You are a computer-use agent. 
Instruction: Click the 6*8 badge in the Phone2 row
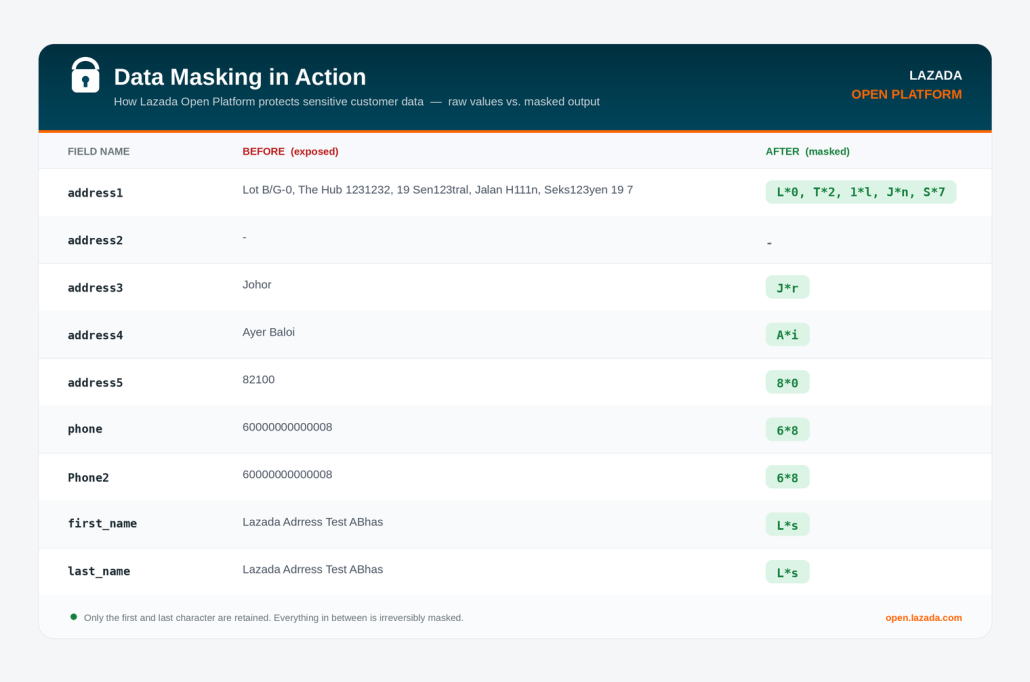click(x=788, y=478)
